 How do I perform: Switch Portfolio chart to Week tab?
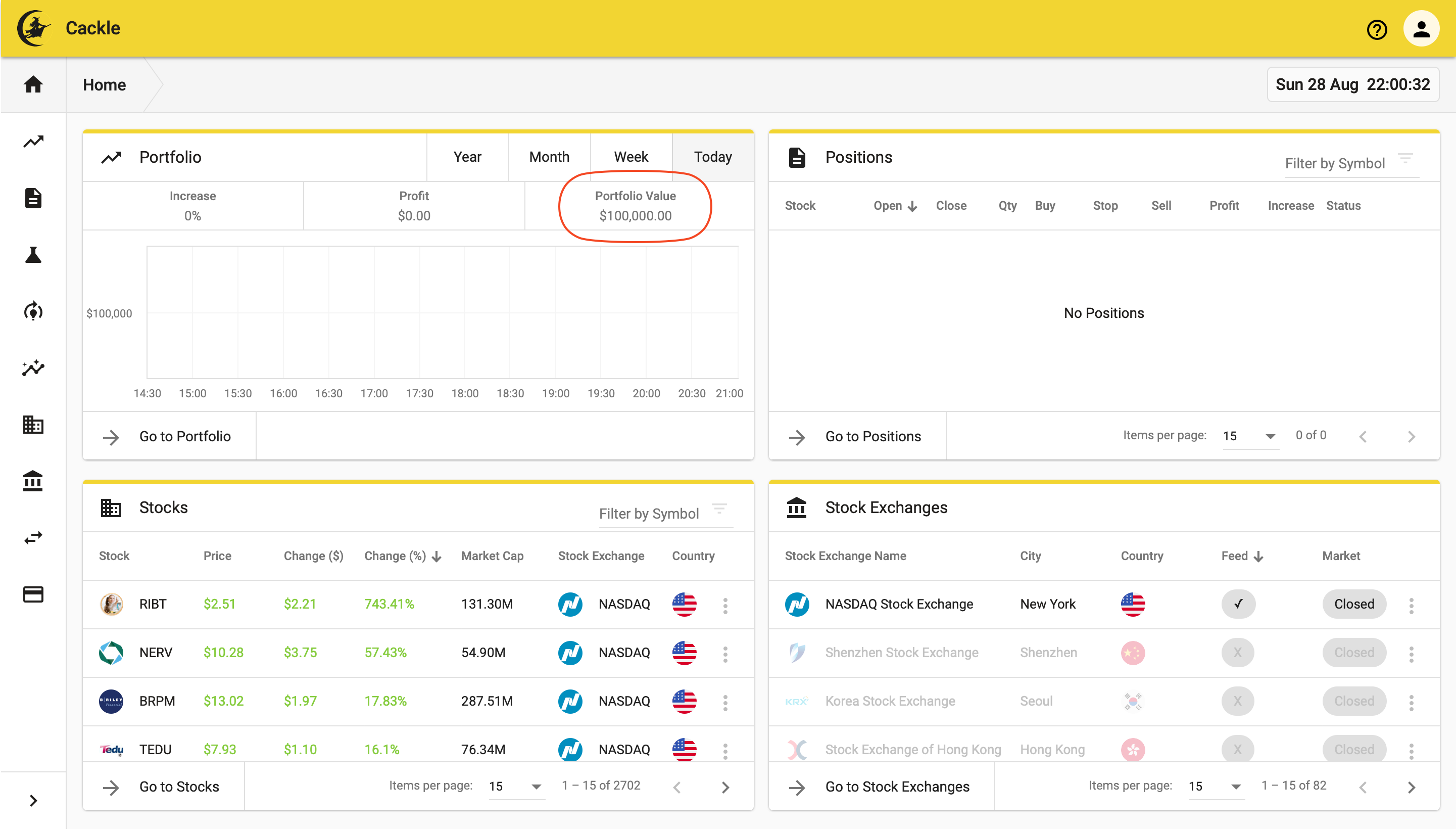[631, 157]
